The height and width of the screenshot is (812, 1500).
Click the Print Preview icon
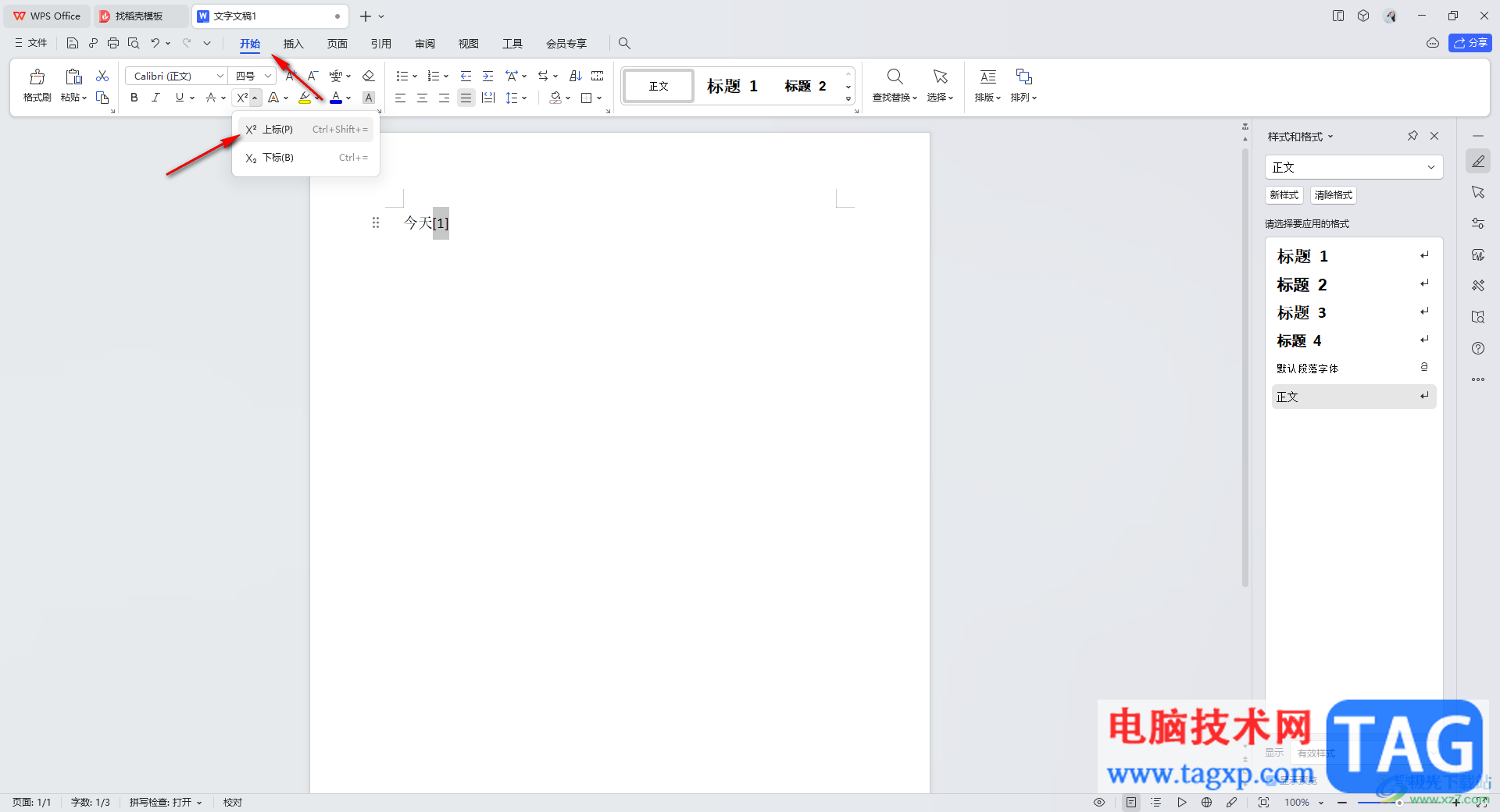pyautogui.click(x=134, y=43)
